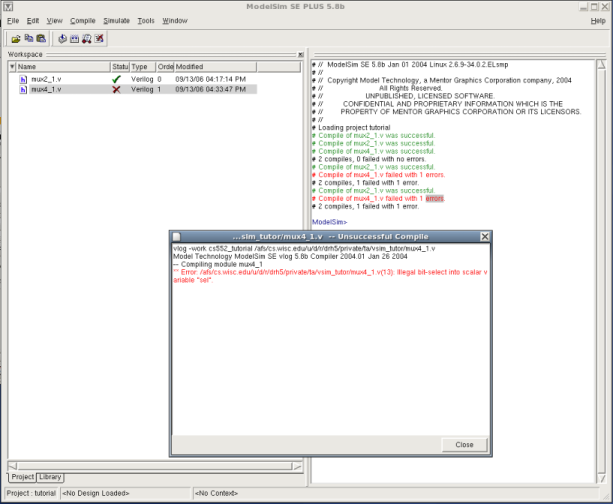Click the Copy toolbar icon

(x=29, y=38)
